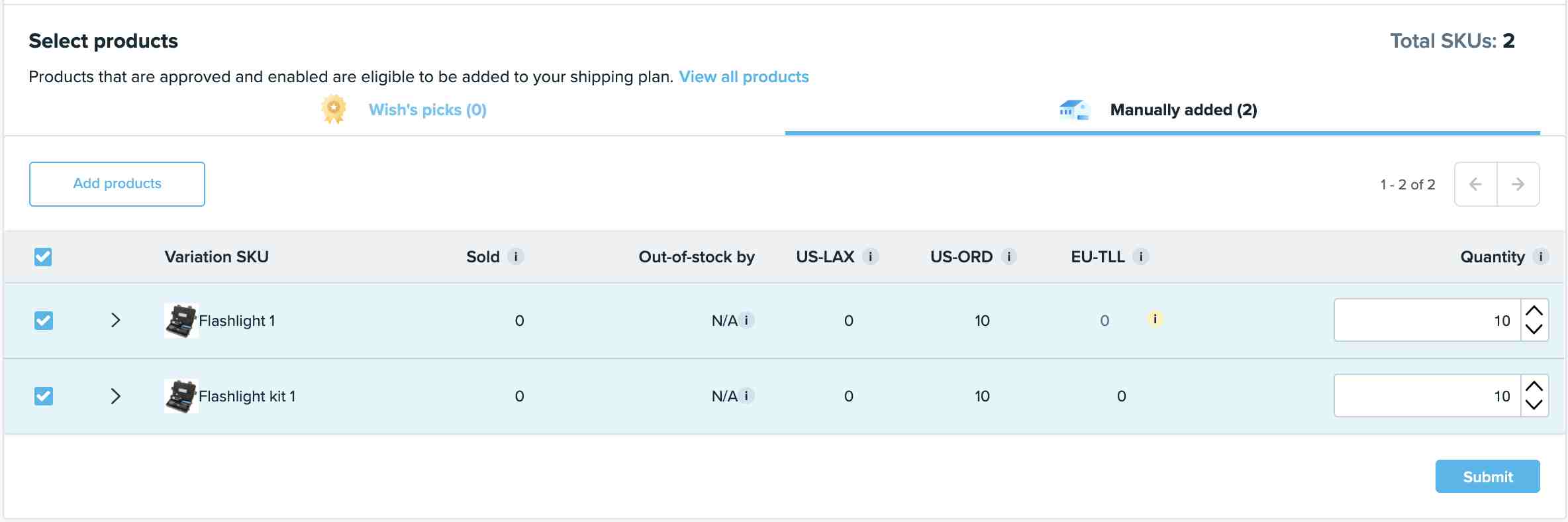Click the US-LAX column info icon
Image resolution: width=1568 pixels, height=522 pixels.
coord(871,256)
